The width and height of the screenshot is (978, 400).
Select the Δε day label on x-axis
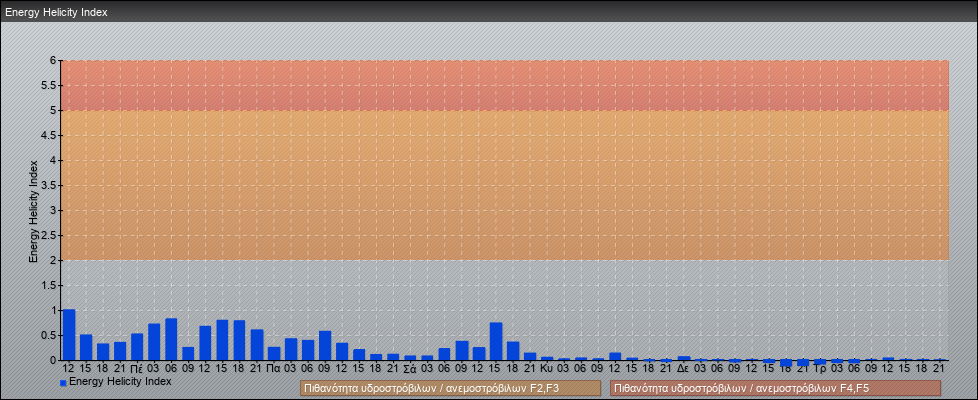pyautogui.click(x=683, y=368)
